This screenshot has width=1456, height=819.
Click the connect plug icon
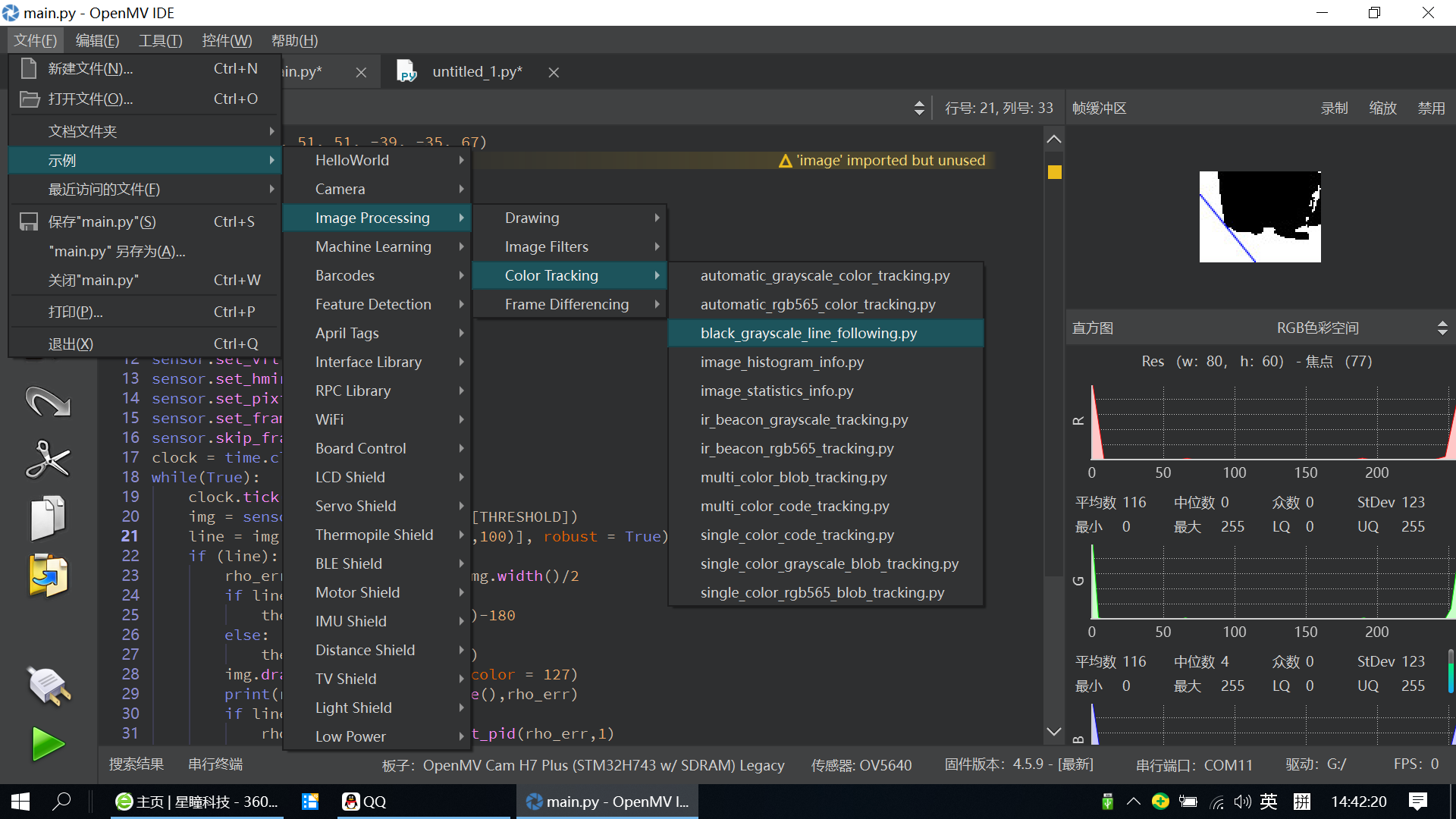tap(49, 686)
